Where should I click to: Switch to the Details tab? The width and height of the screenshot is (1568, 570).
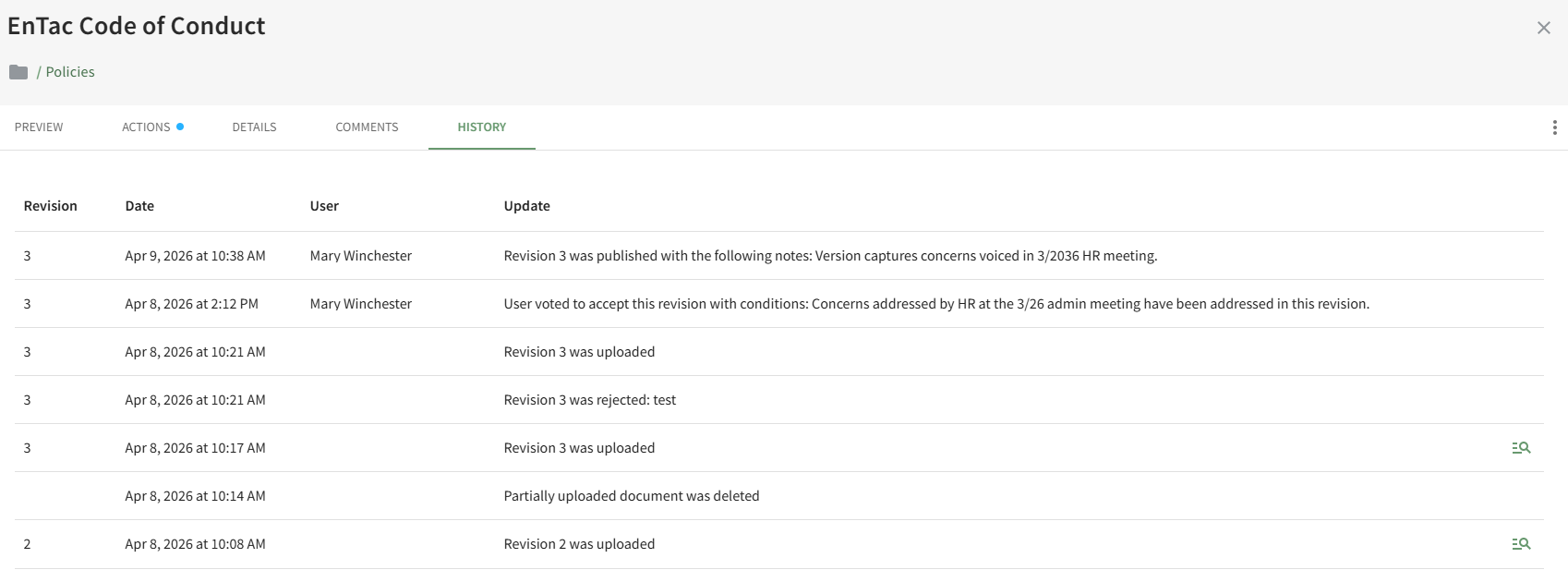click(x=254, y=127)
